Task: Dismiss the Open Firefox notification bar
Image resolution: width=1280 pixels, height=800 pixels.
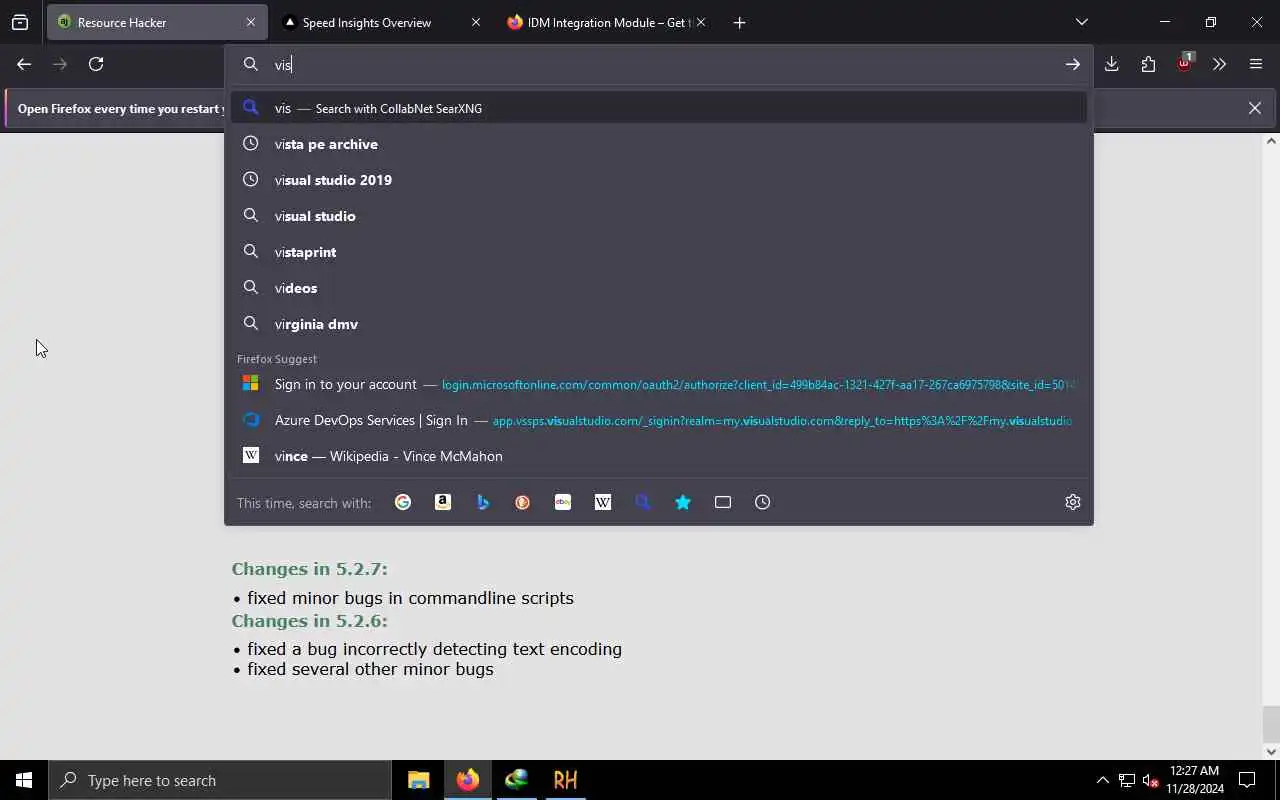Action: point(1255,108)
